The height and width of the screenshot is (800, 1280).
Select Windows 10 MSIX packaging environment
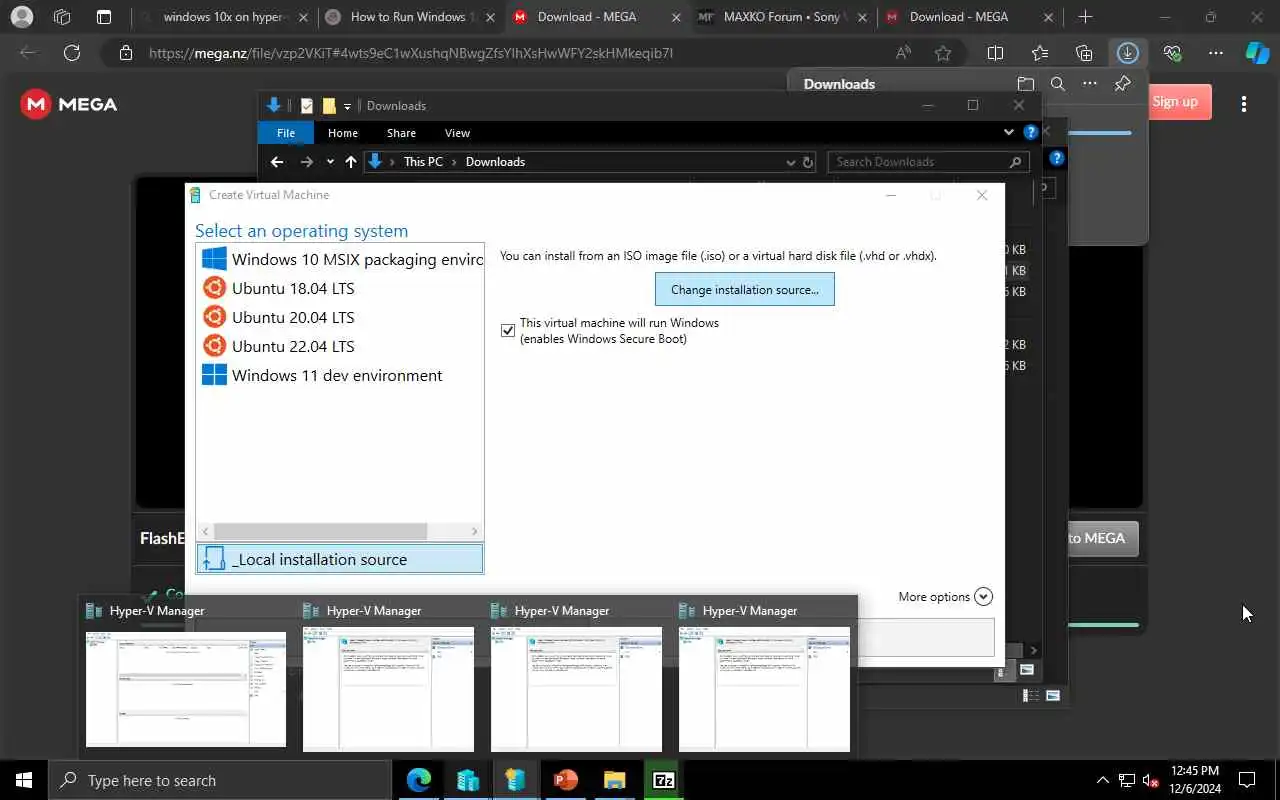340,259
